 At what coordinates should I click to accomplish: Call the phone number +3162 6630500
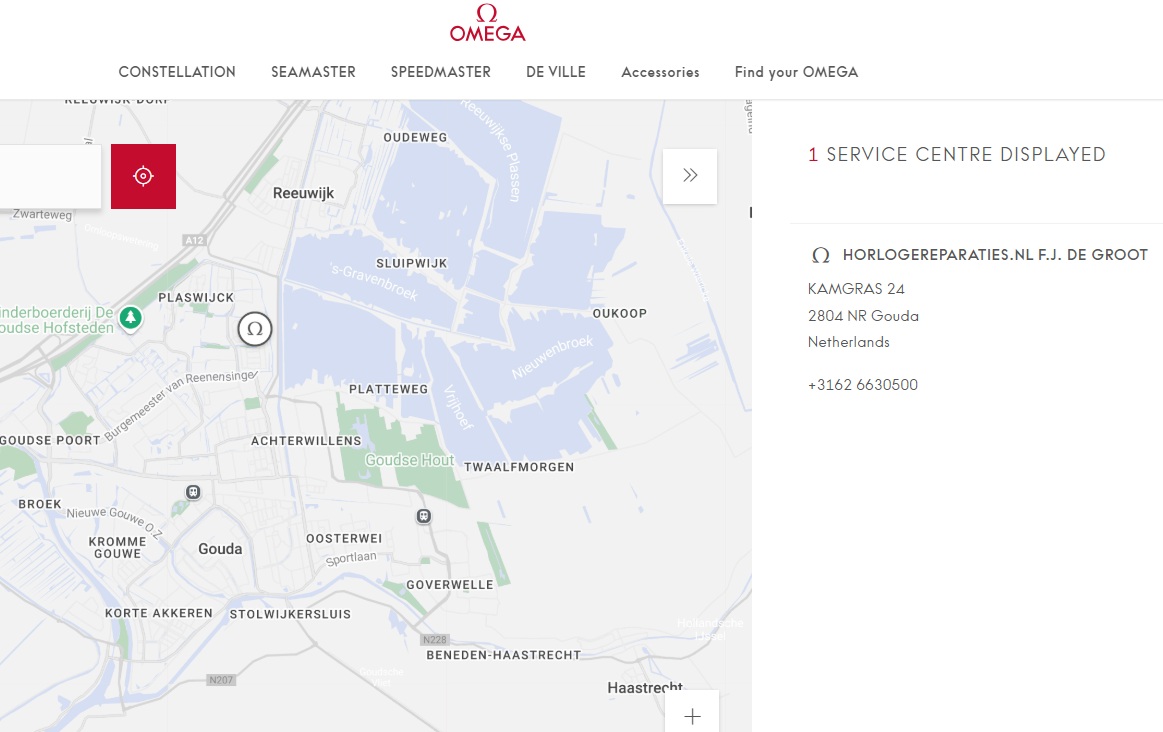863,385
